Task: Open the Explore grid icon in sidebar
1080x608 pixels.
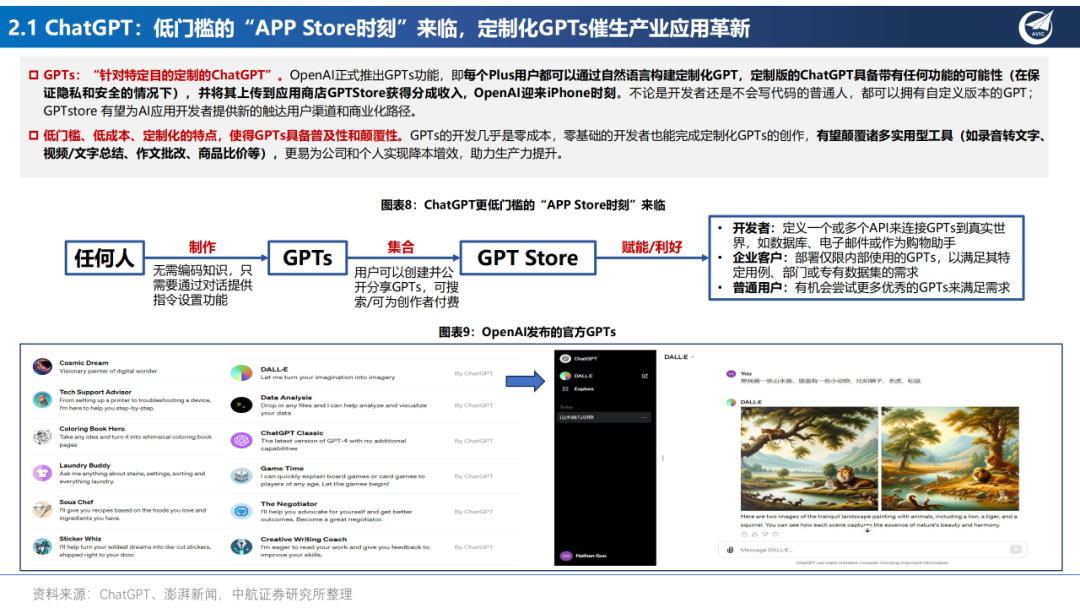Action: [565, 389]
